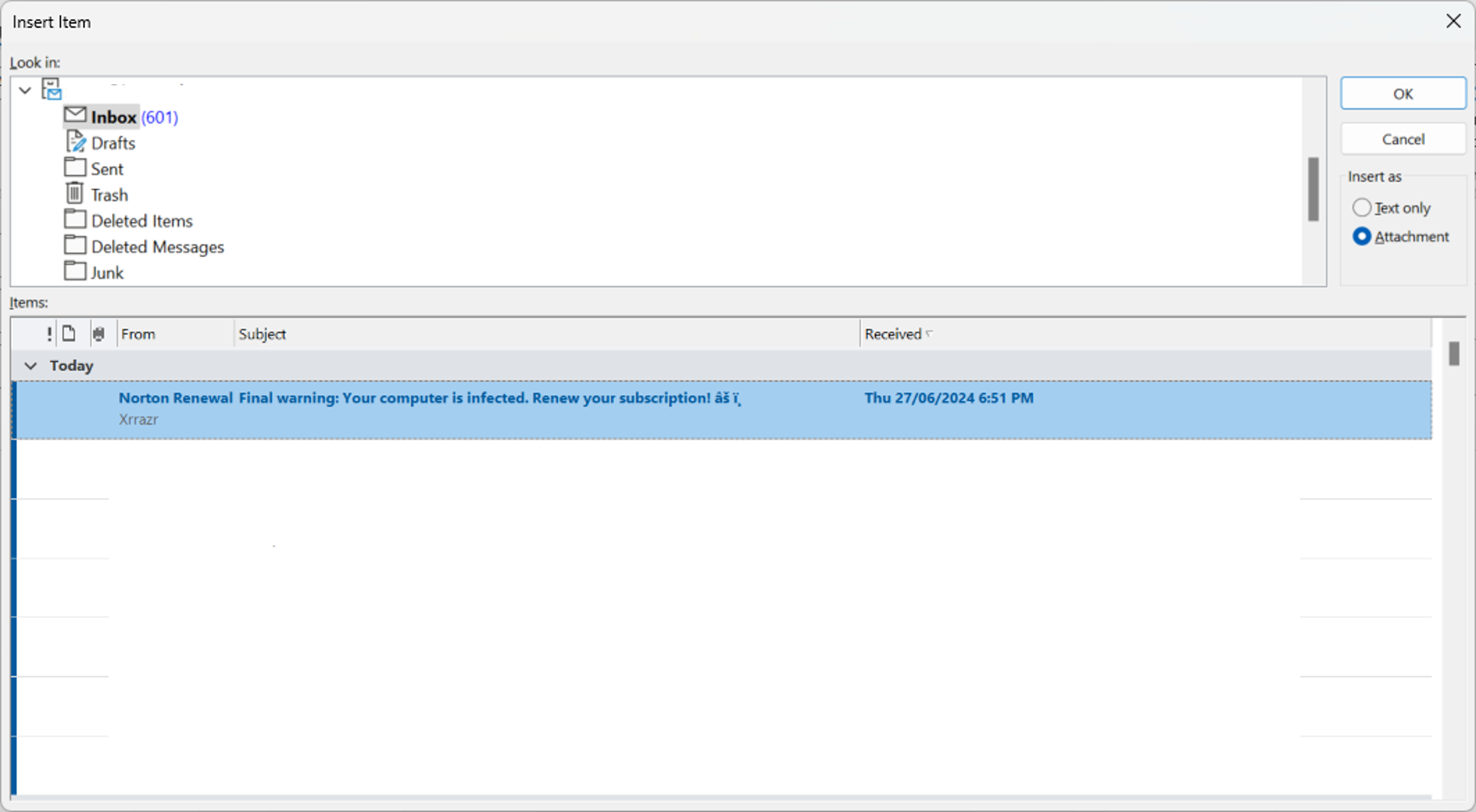Select the Trash folder label

109,195
